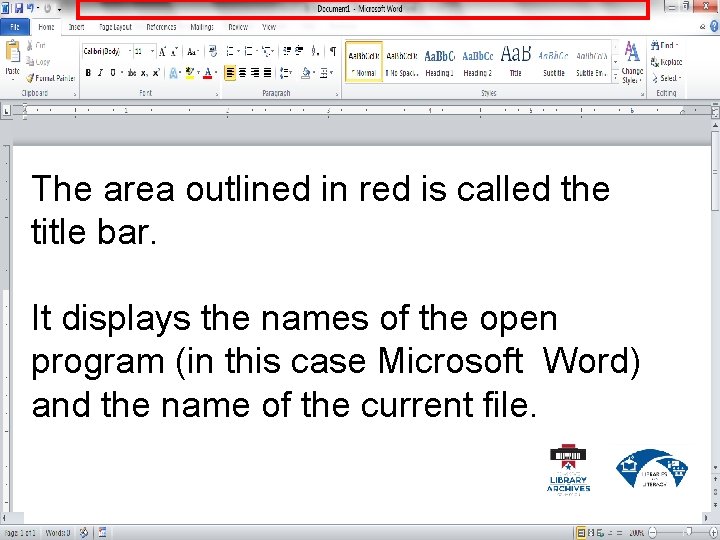Screen dimensions: 720x540
Task: Click Undo in Quick Access Toolbar
Action: click(30, 8)
